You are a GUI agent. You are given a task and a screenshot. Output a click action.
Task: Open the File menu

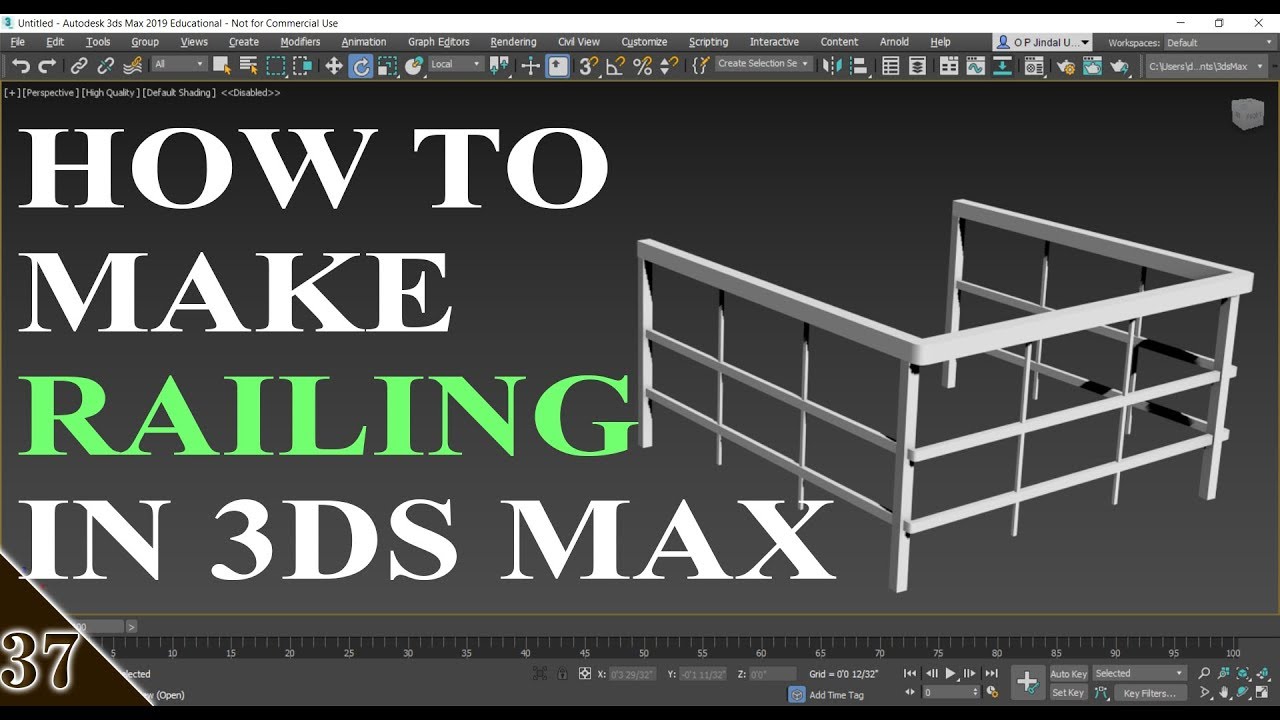(18, 42)
